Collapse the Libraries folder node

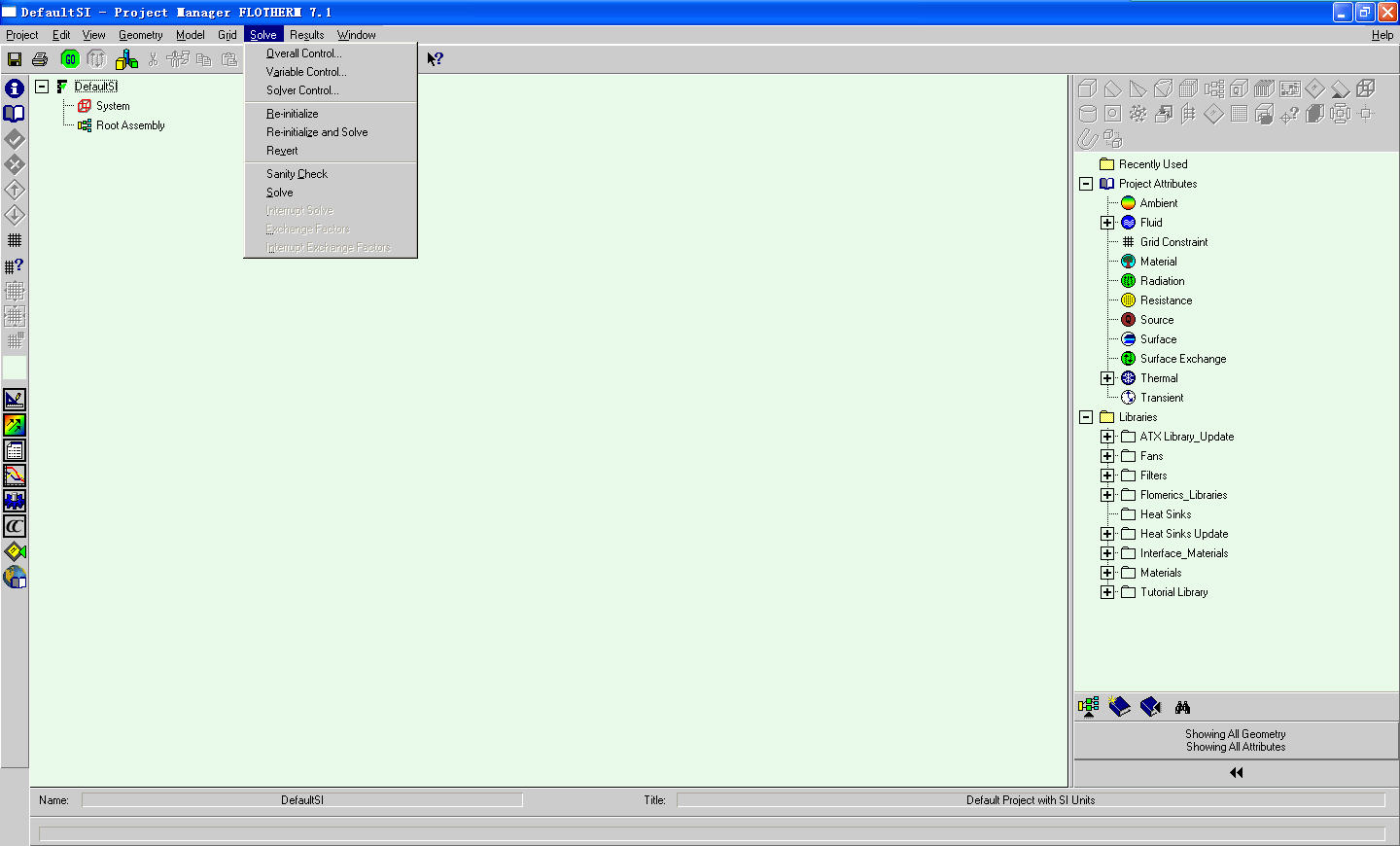[1086, 417]
